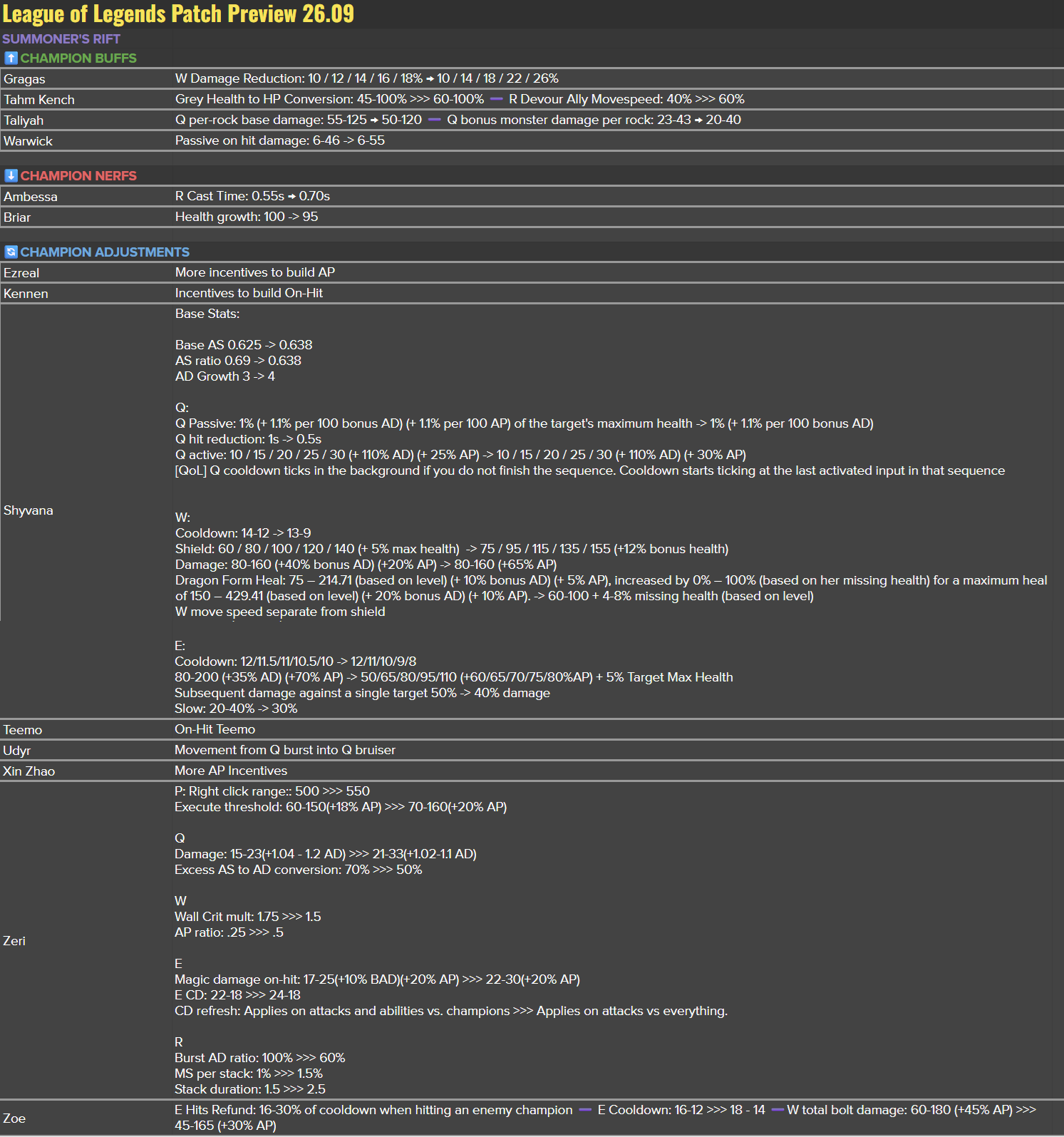Click the Gragas champion name
This screenshot has height=1137, width=1064.
(24, 79)
